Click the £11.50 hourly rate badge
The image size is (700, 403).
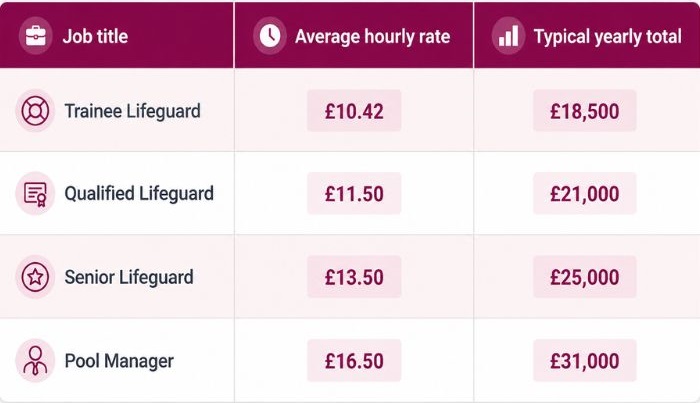[354, 194]
